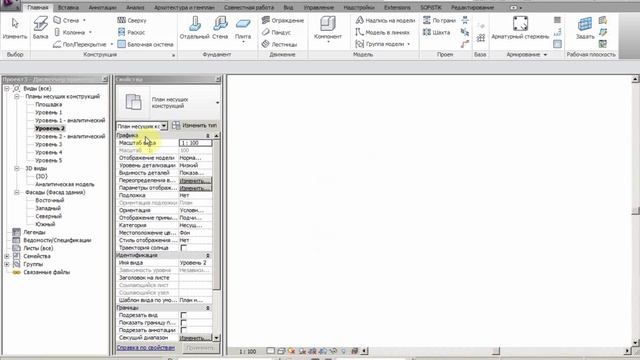Switch to the Совместная работа tab
Viewport: 640px width, 360px height.
tap(249, 7)
